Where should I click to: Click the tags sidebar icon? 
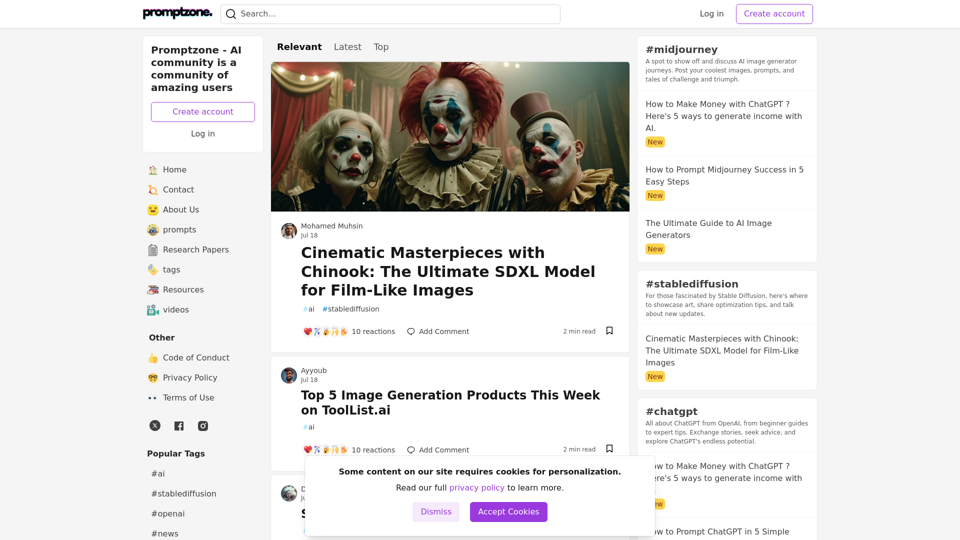tap(152, 270)
